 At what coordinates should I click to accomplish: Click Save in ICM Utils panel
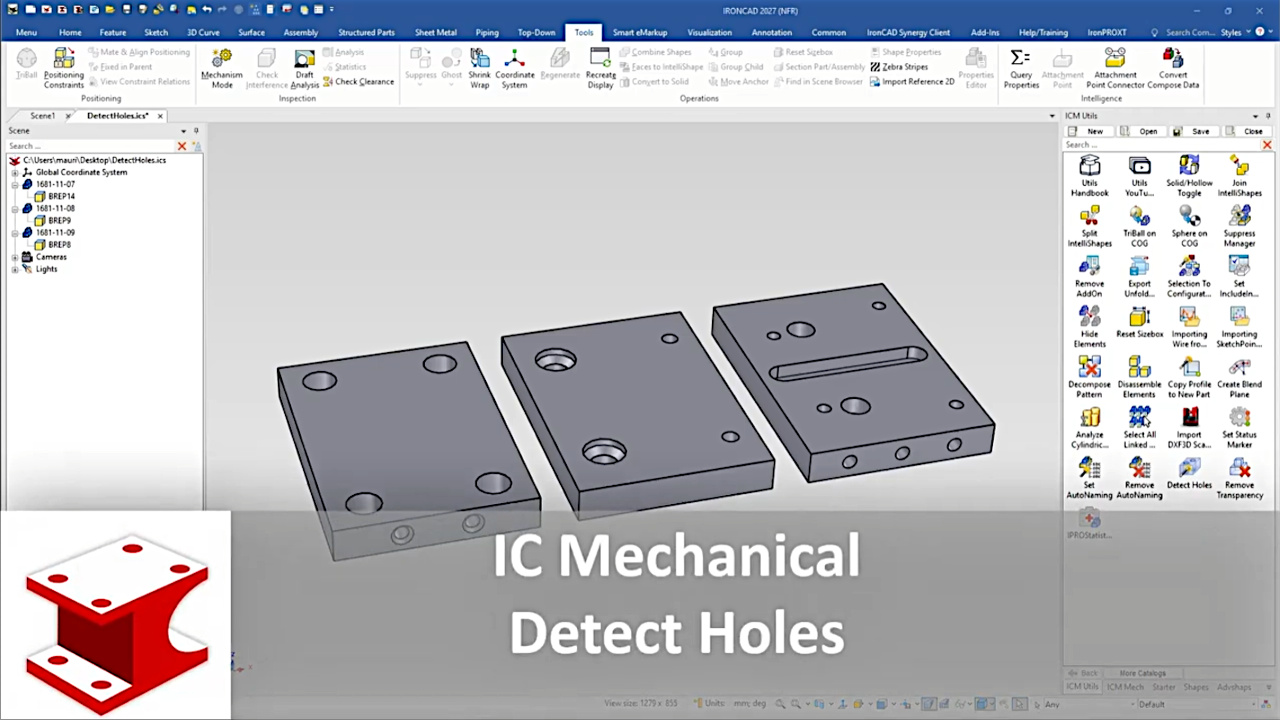[x=1192, y=131]
